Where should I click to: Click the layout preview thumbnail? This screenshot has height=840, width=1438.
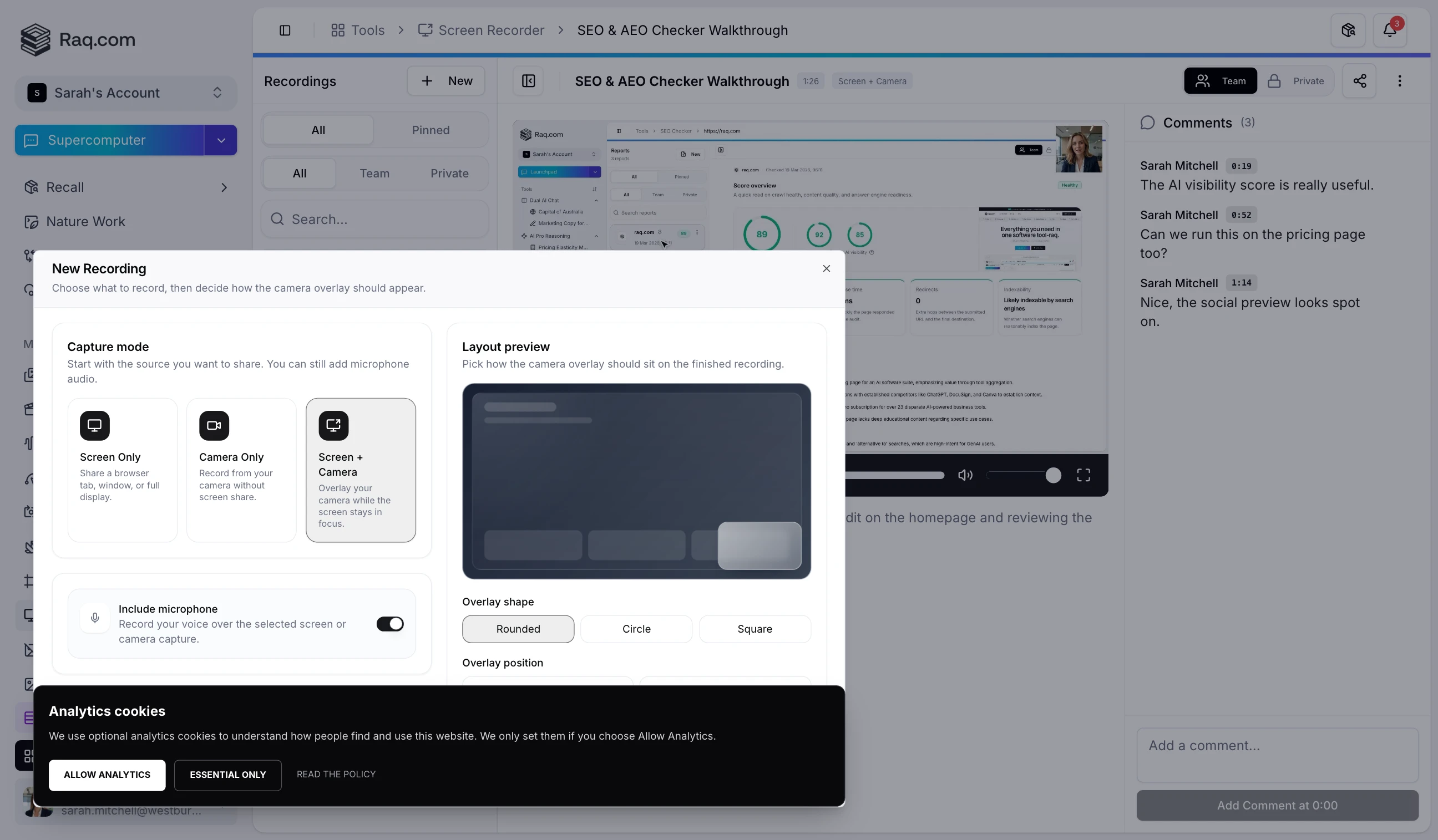pos(636,481)
